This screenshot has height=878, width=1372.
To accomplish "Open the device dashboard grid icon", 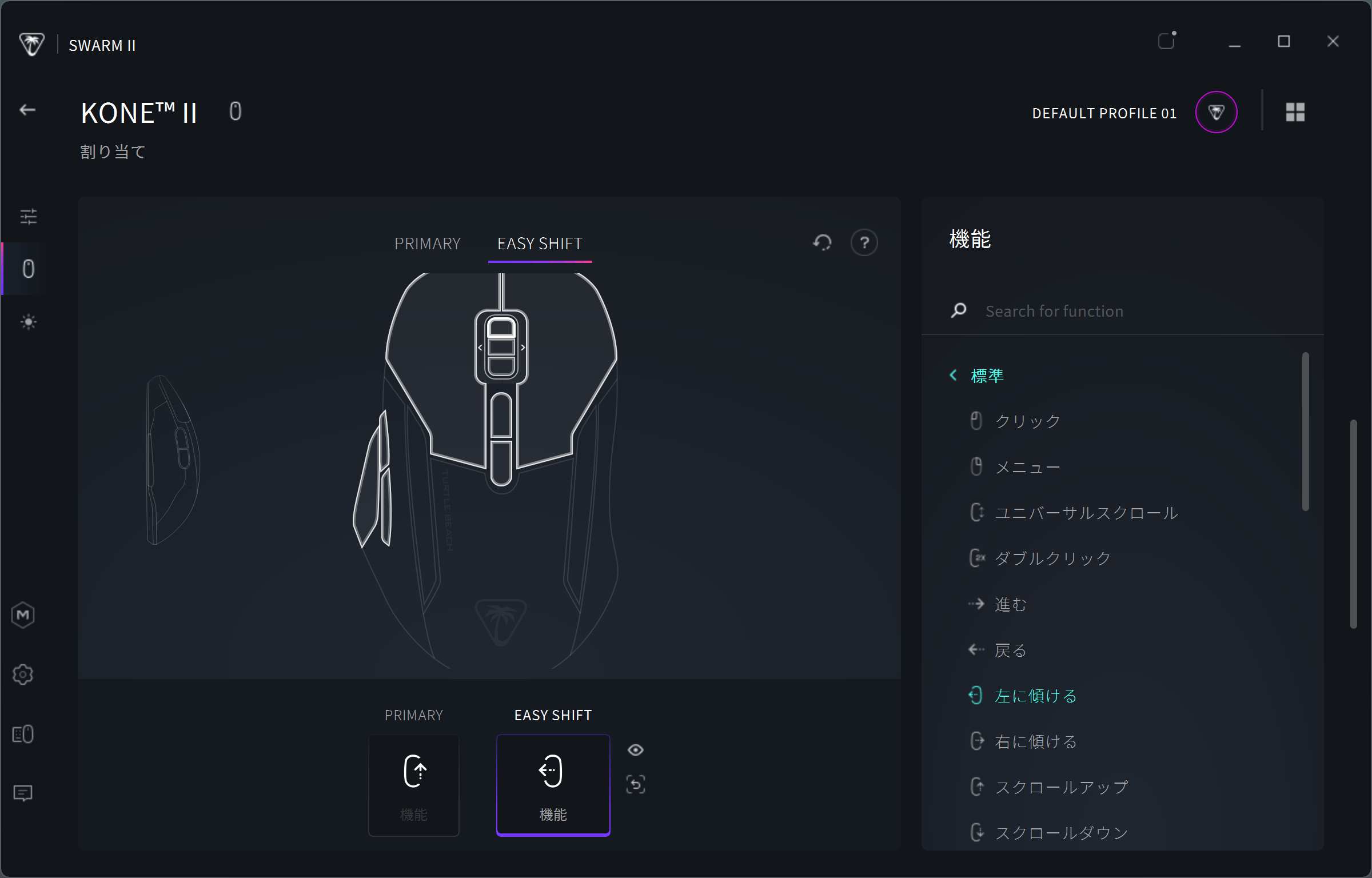I will point(1295,113).
